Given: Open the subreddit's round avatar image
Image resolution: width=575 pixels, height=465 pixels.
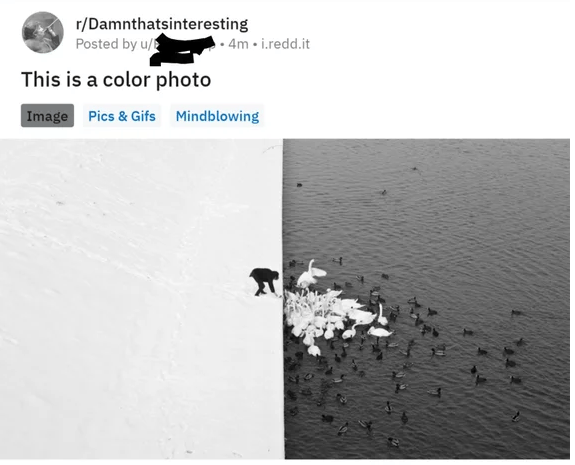Looking at the screenshot, I should (x=43, y=32).
